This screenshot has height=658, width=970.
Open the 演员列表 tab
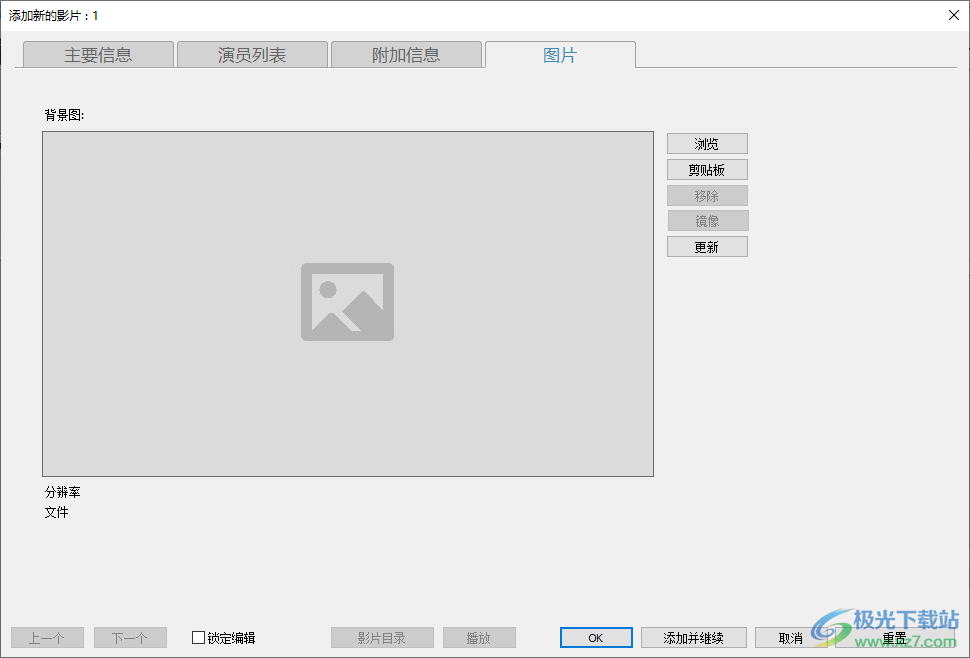(252, 54)
